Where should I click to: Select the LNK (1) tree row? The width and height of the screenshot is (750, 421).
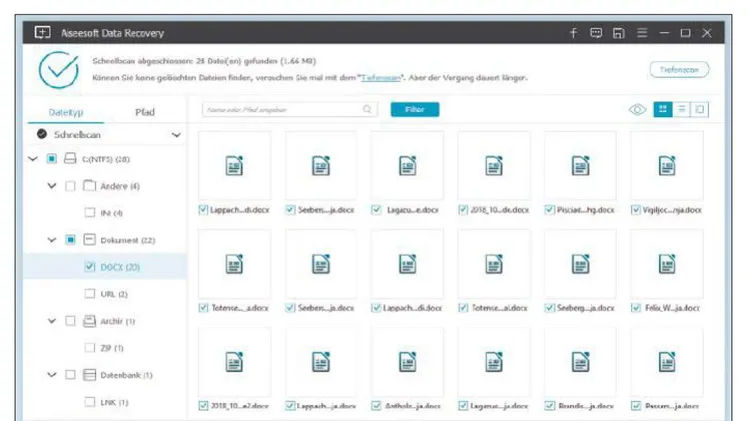click(x=105, y=401)
